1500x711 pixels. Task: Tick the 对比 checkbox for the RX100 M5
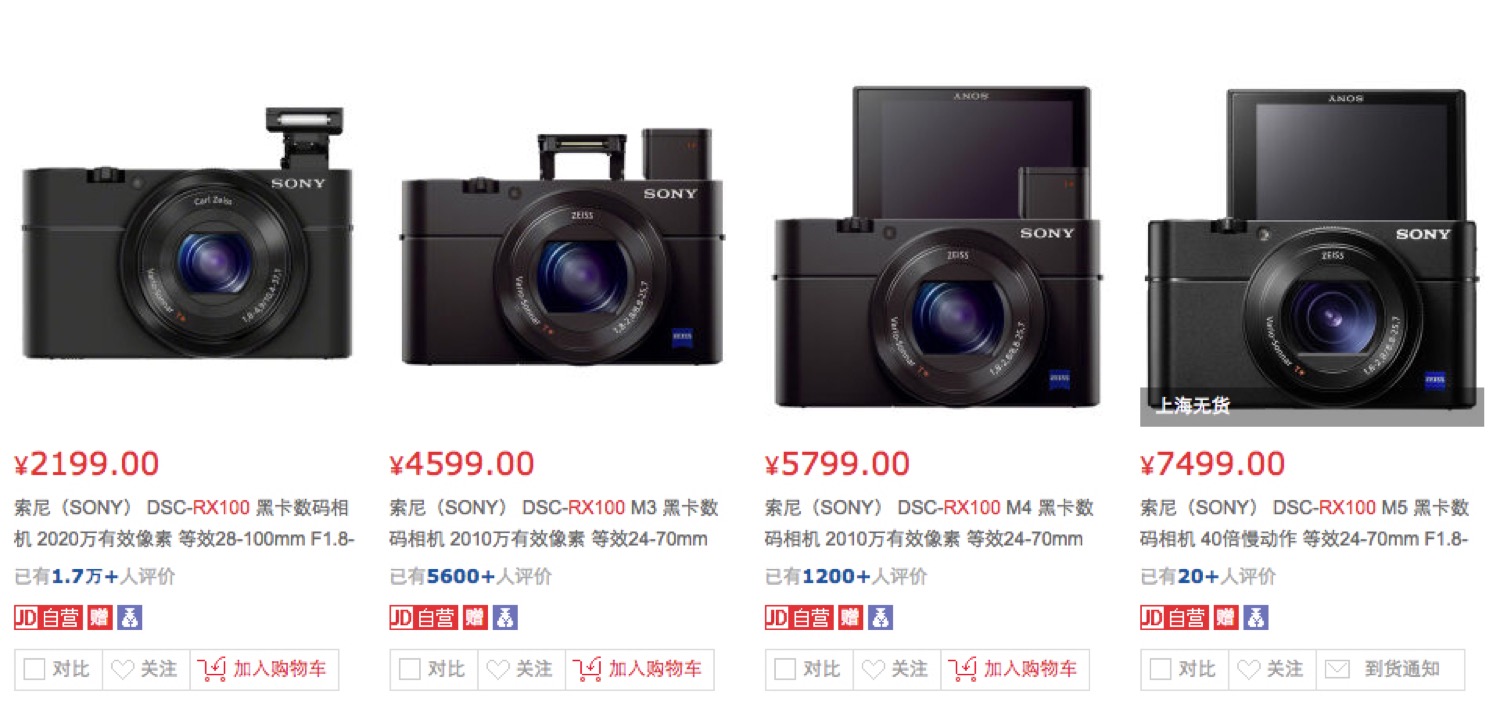(x=1160, y=669)
